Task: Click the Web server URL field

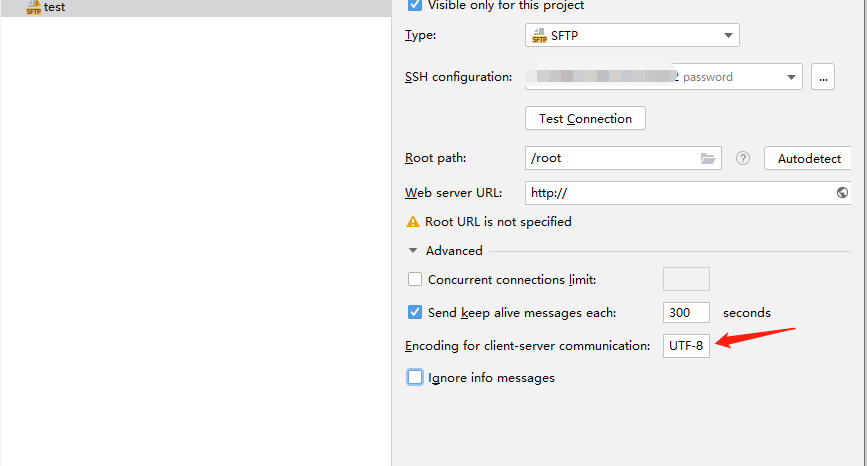Action: [x=680, y=192]
